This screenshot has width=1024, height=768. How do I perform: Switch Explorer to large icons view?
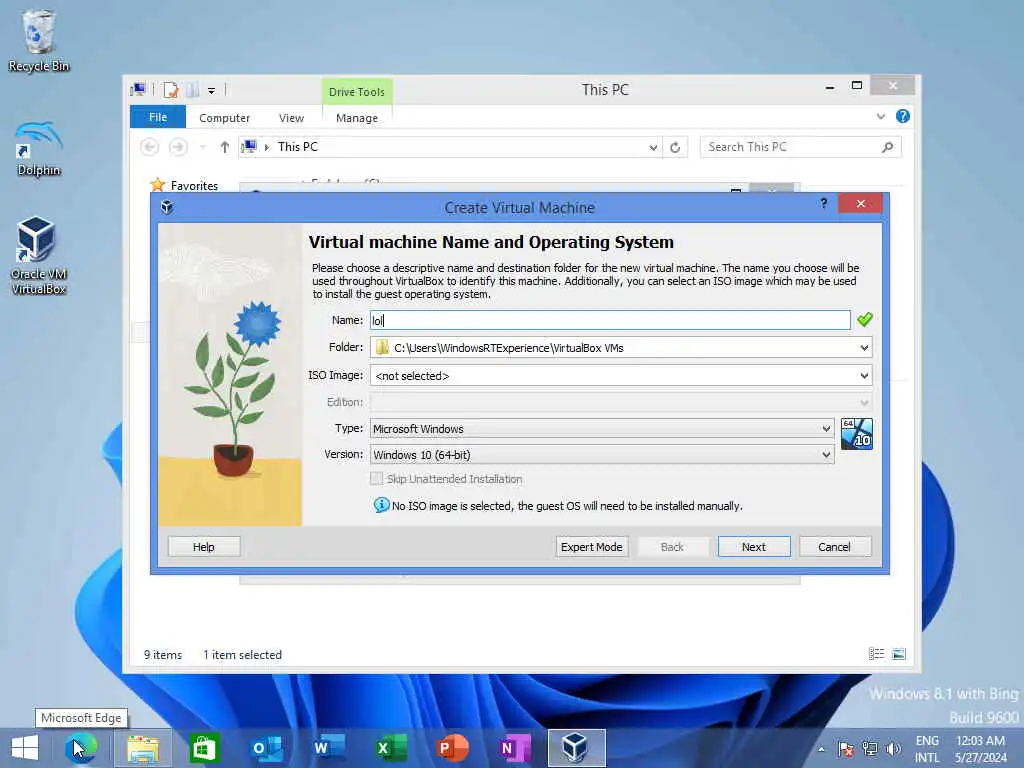tap(899, 654)
